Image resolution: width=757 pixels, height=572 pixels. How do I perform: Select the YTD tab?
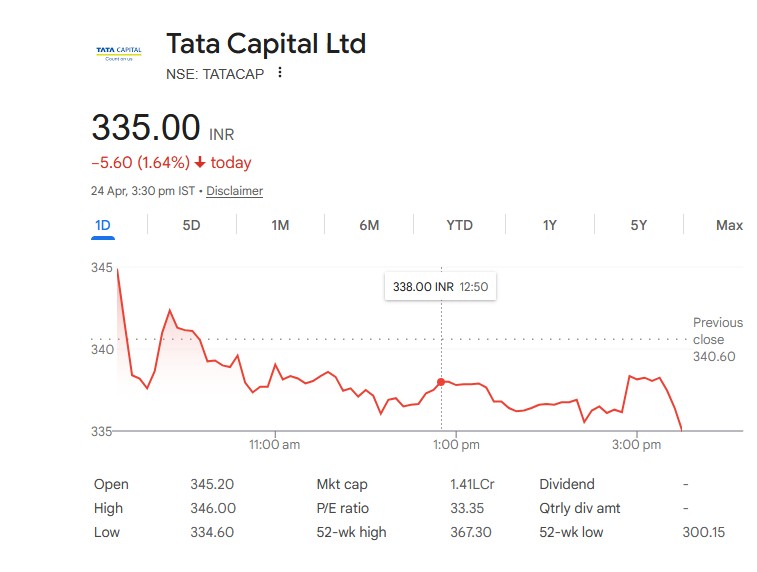(x=459, y=225)
